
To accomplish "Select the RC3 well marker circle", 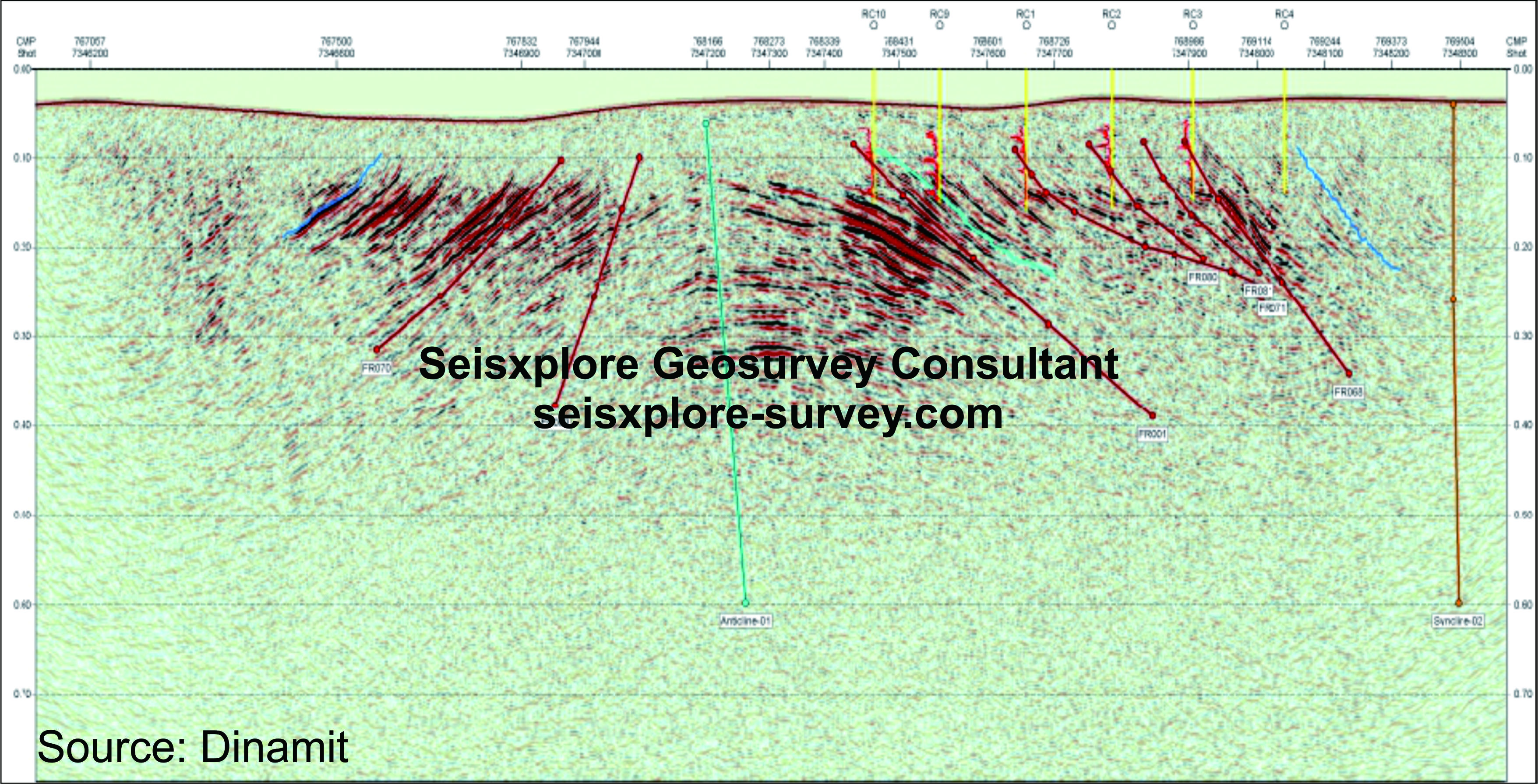I will click(x=1192, y=26).
